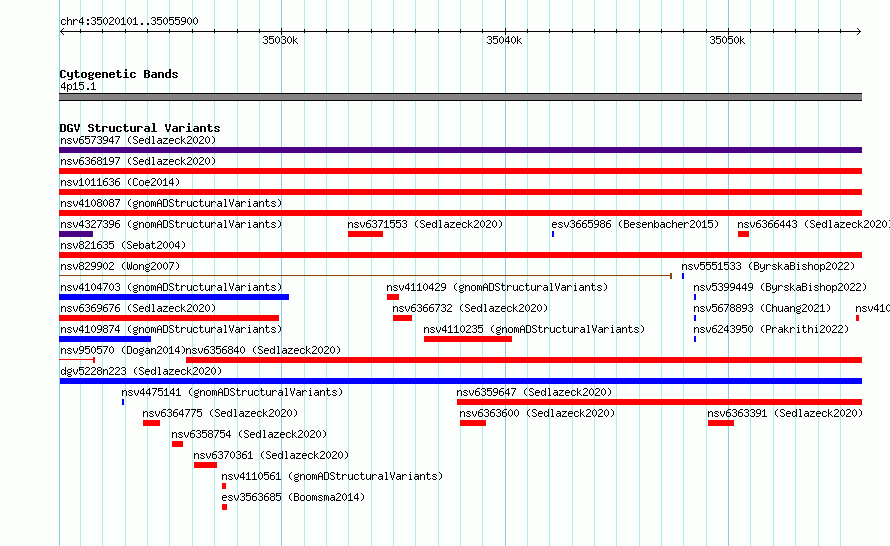This screenshot has width=890, height=546.
Task: Open nsv5551533 (ByrskaBishop2022) label
Action: 768,266
